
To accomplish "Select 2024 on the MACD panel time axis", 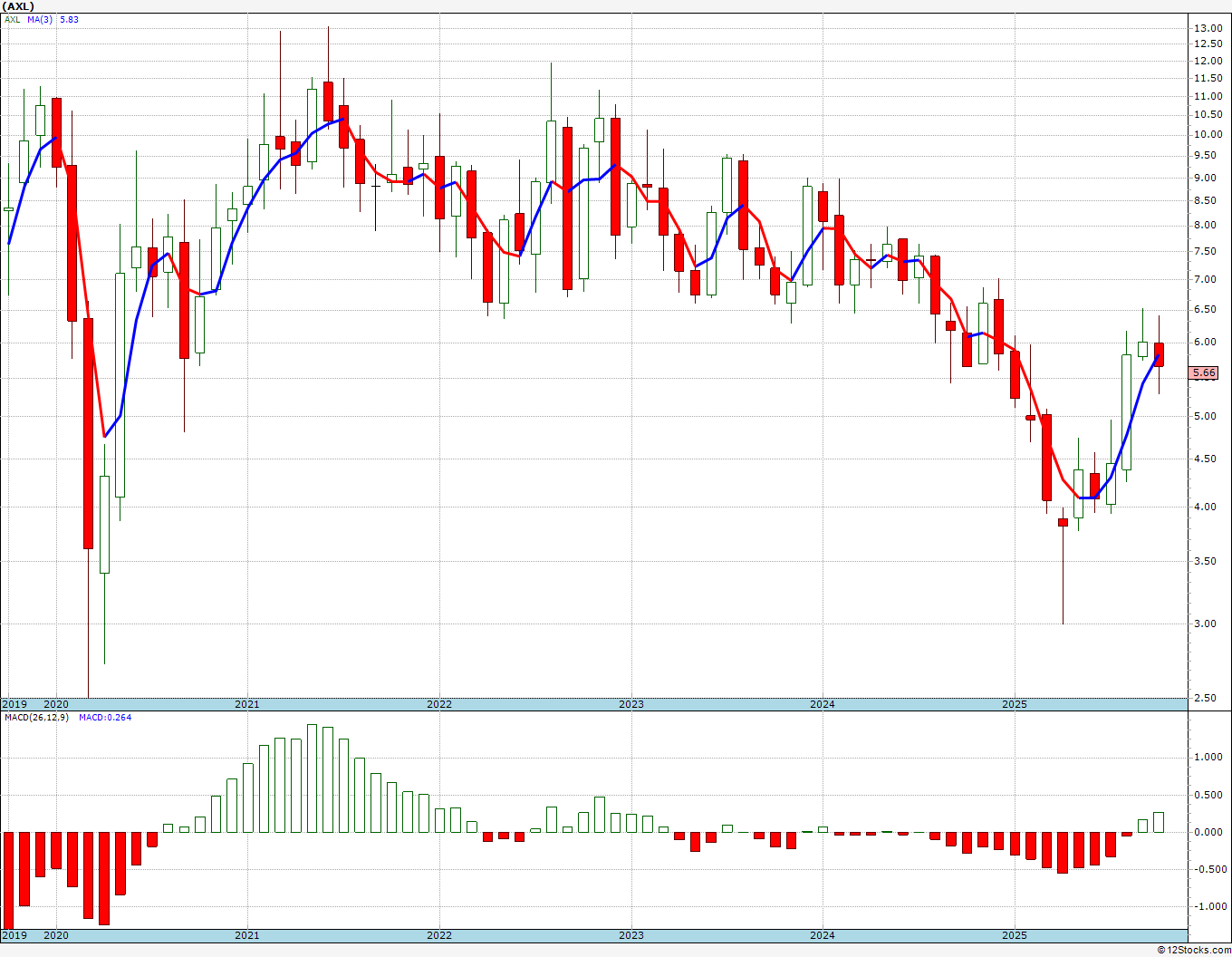I will pyautogui.click(x=823, y=935).
